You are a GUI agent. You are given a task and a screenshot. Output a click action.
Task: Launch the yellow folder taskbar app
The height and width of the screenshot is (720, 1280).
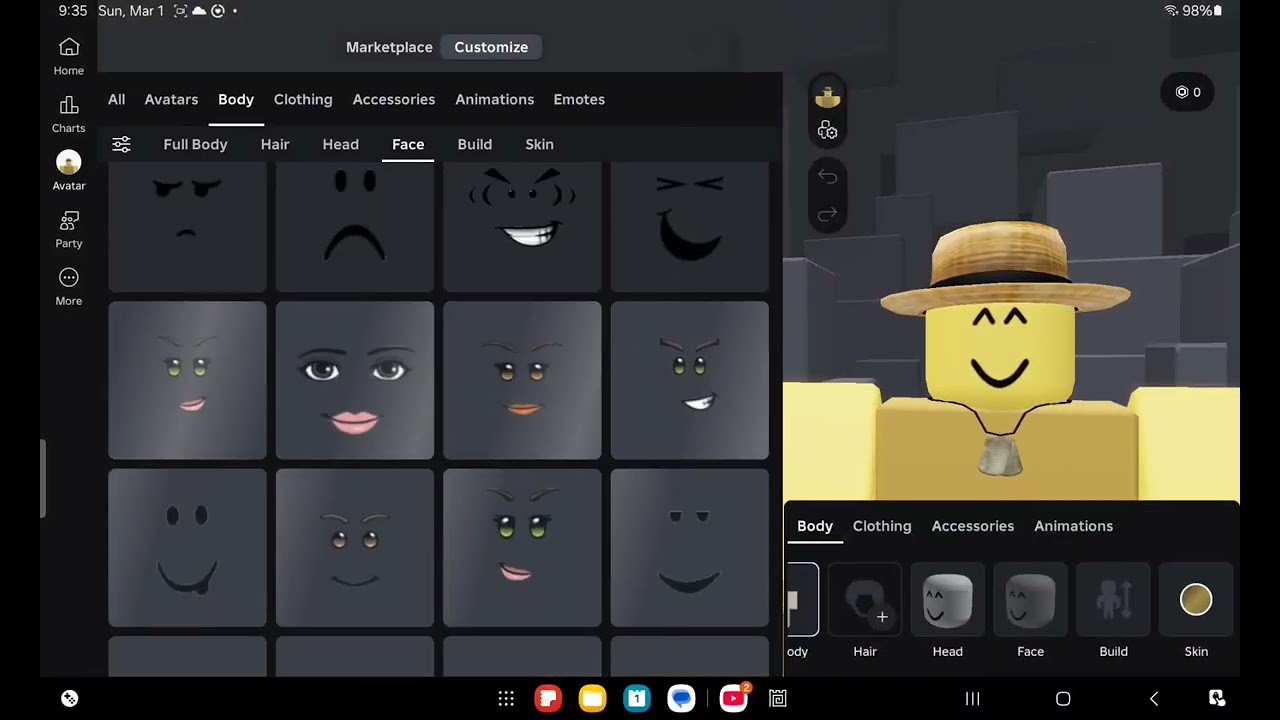592,698
